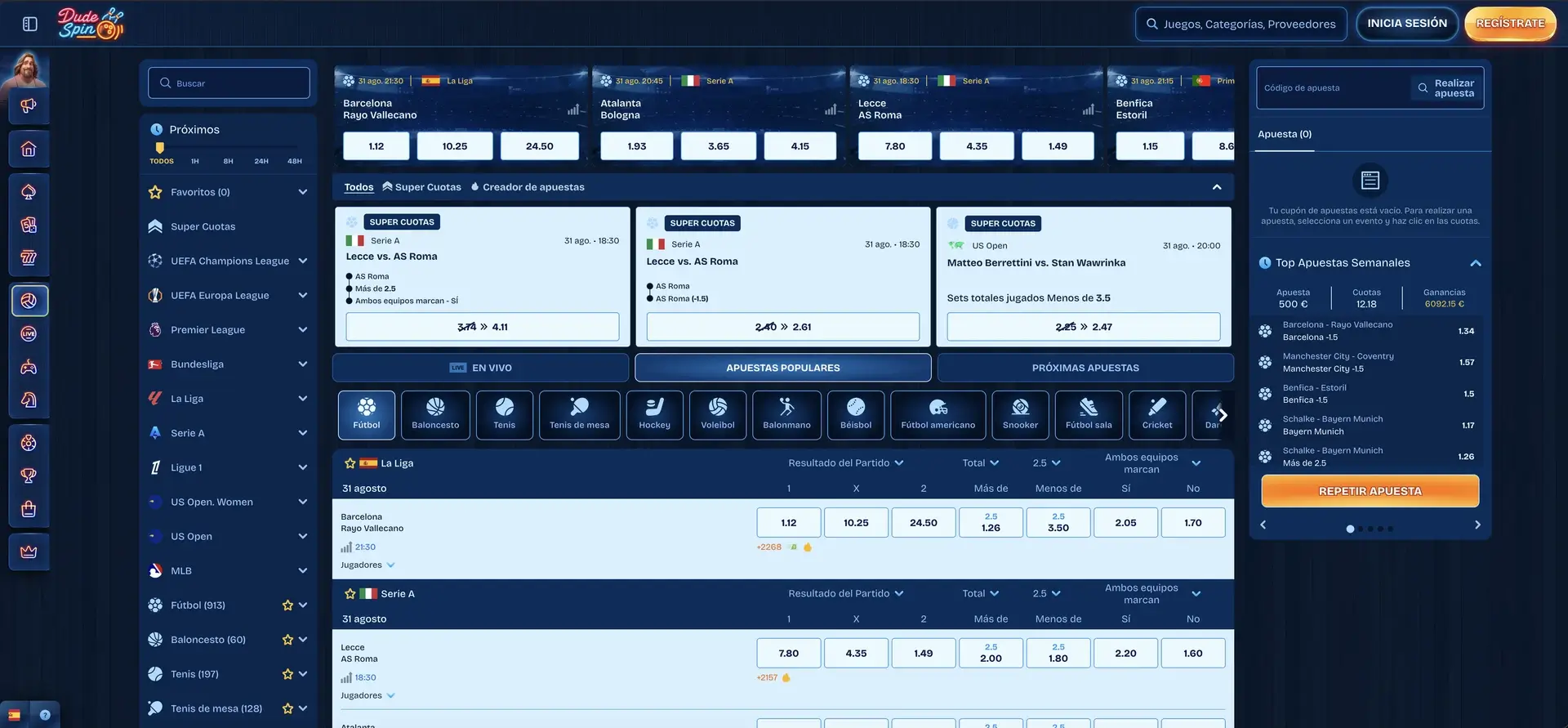Pick Barcelona win odds 1.12 in La Liga table
Screen dimensions: 1568x728
788,522
